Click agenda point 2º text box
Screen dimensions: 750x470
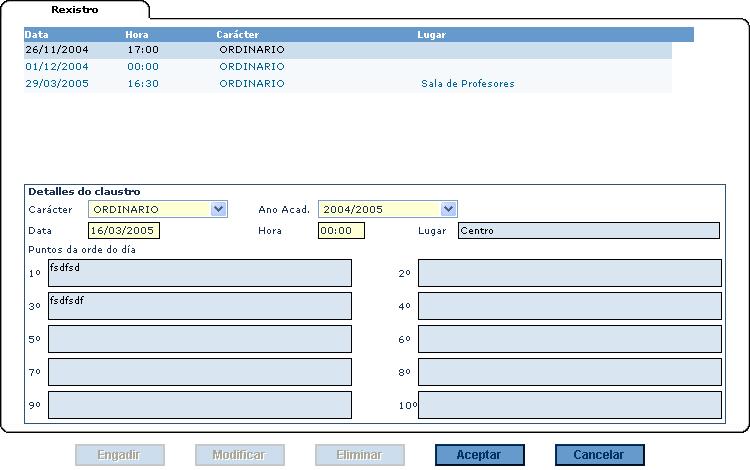tap(569, 273)
